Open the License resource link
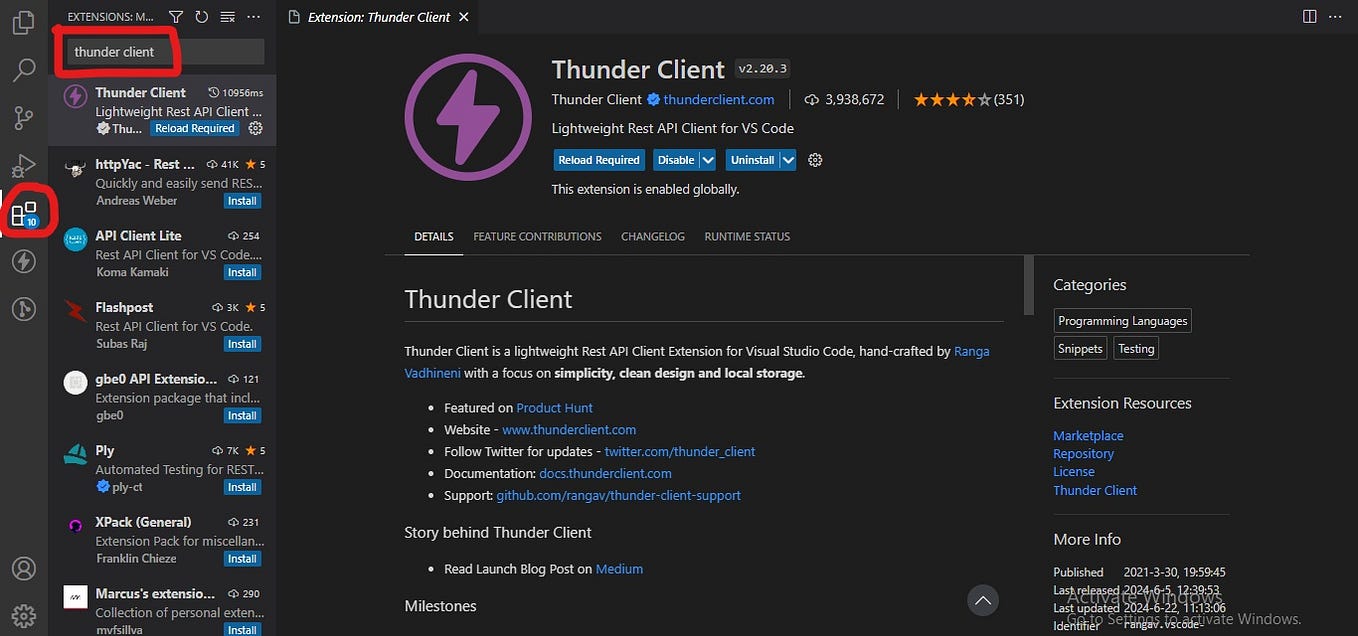Viewport: 1358px width, 636px height. coord(1074,472)
